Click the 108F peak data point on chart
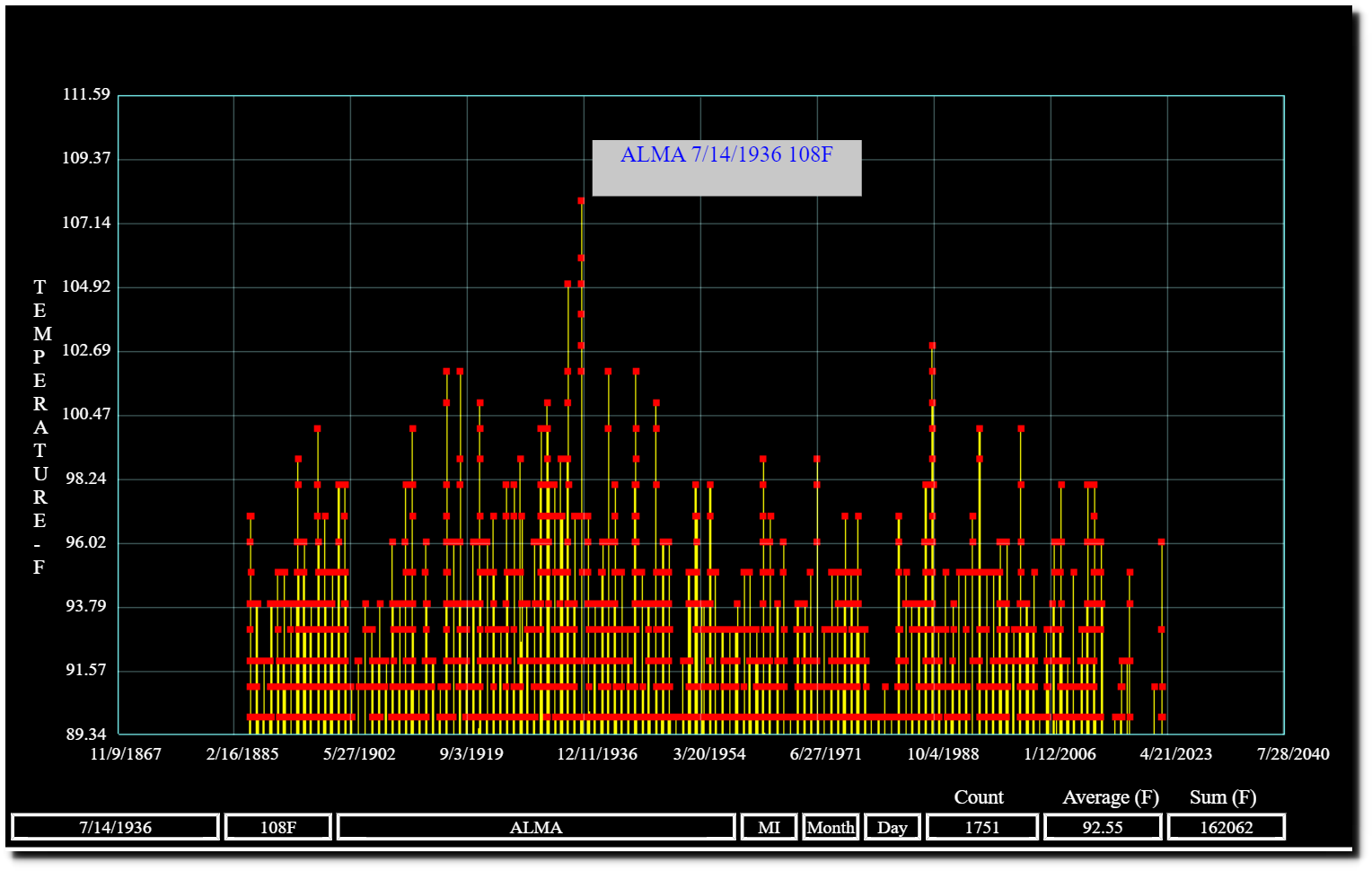The height and width of the screenshot is (871, 1372). pyautogui.click(x=581, y=201)
